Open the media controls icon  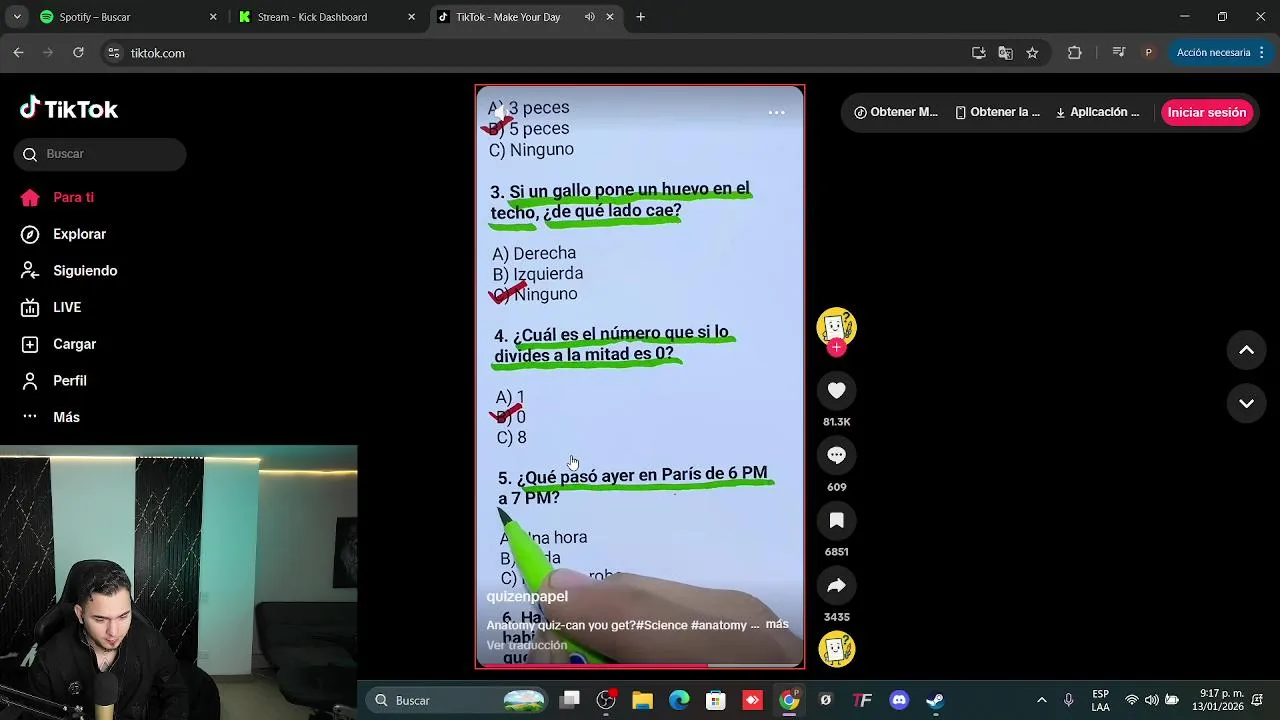pos(1119,53)
